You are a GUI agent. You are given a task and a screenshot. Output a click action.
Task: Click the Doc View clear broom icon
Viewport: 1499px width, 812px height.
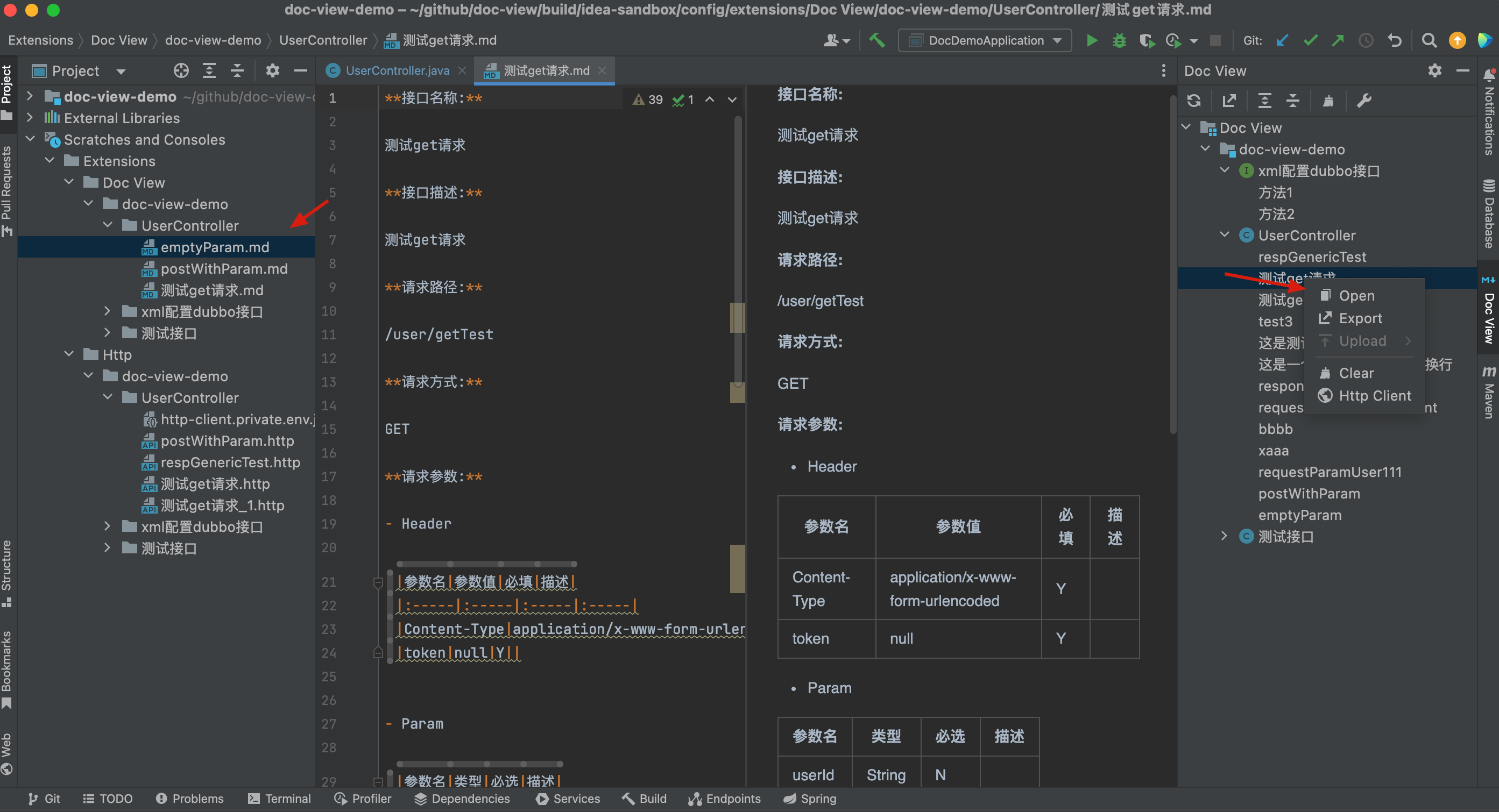(1328, 101)
